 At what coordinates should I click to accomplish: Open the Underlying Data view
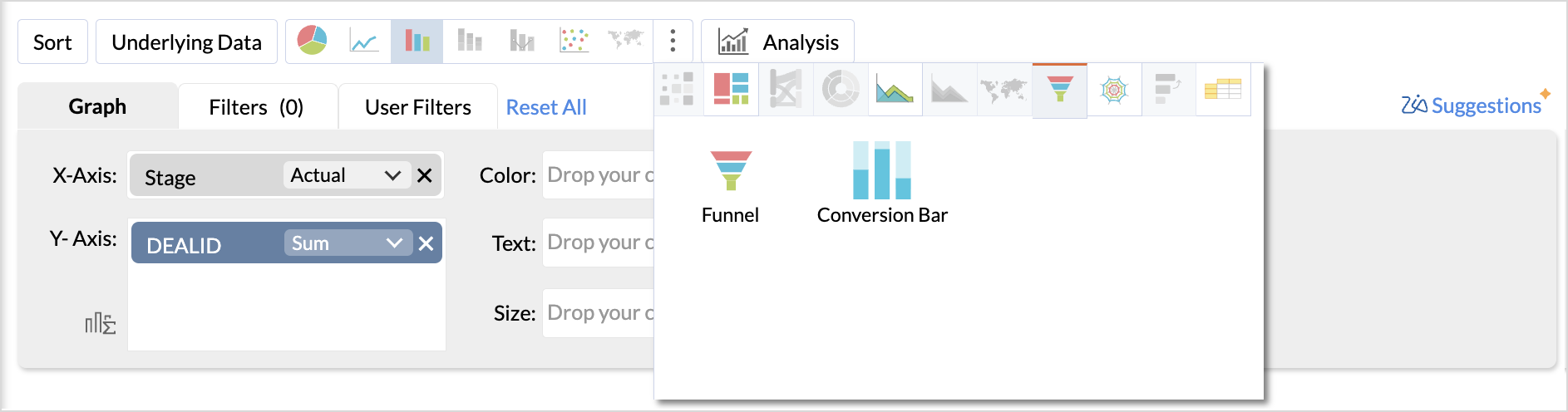[186, 42]
